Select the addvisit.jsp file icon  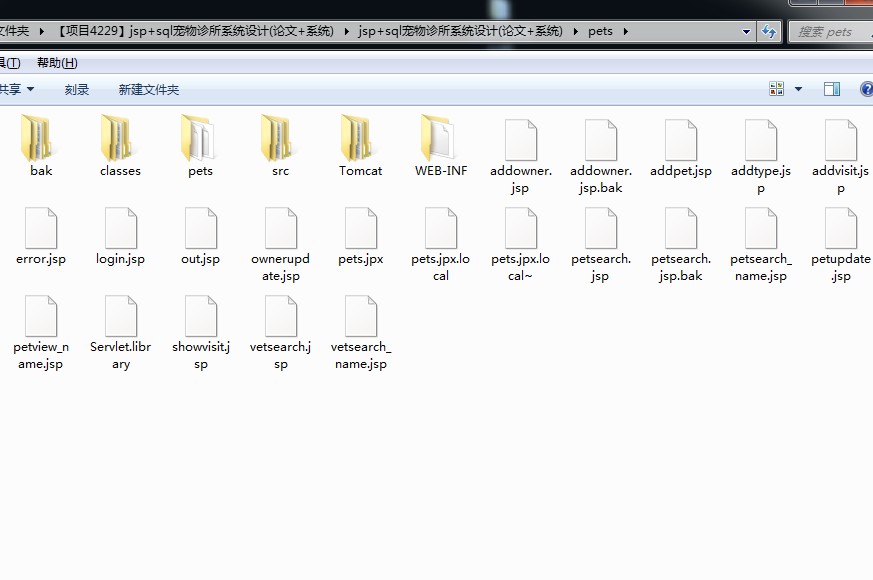pyautogui.click(x=841, y=140)
